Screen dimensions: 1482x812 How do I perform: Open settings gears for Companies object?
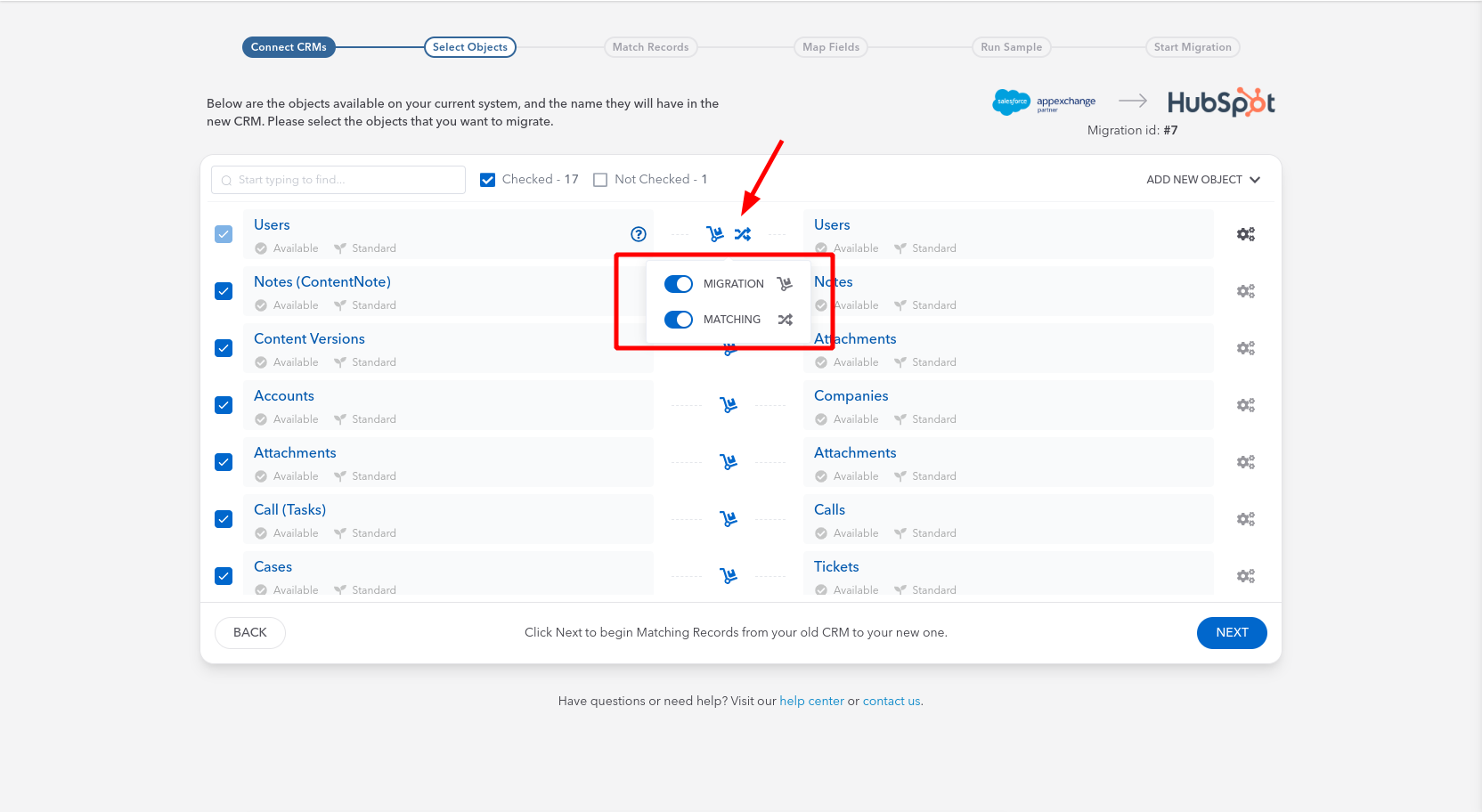tap(1246, 405)
